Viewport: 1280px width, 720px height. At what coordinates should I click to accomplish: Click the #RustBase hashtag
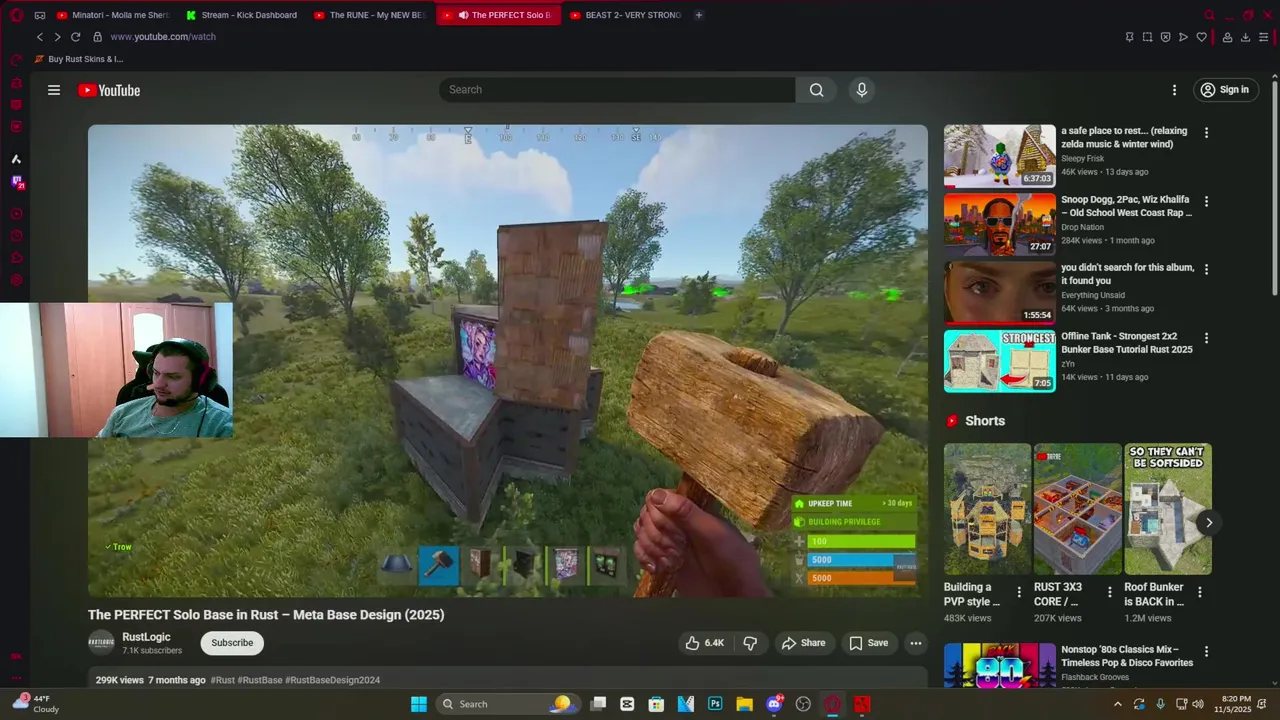click(260, 680)
